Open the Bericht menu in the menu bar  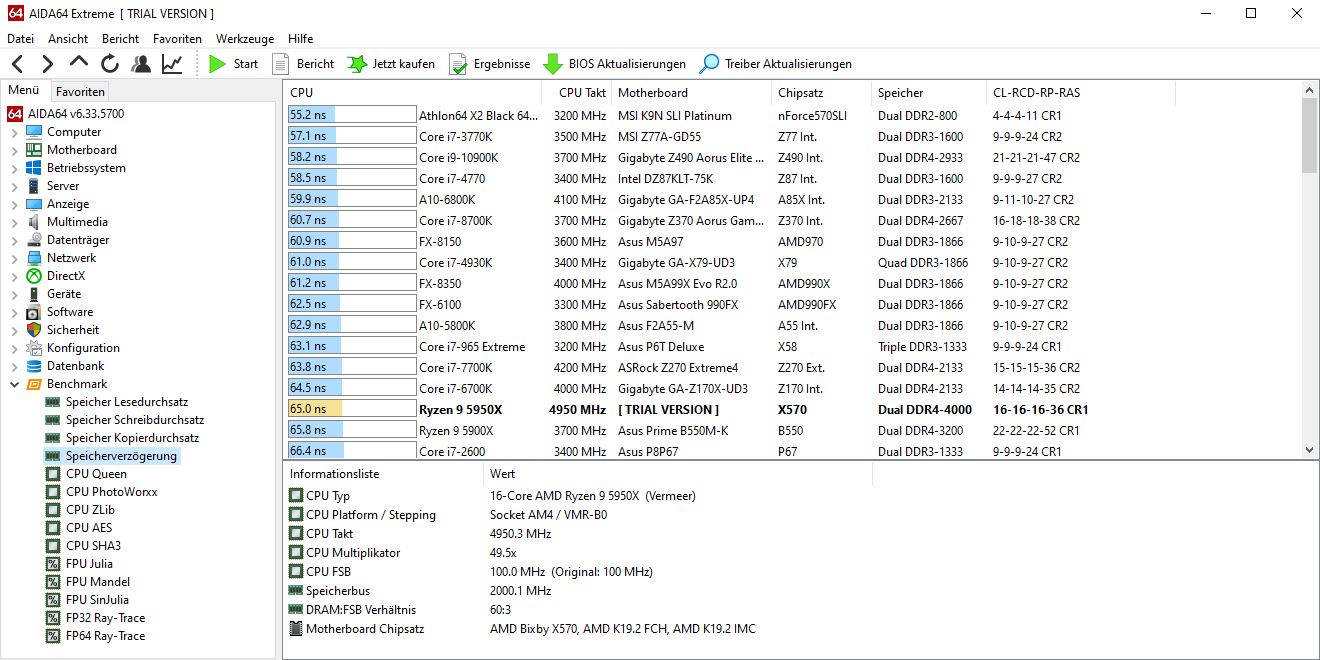pyautogui.click(x=121, y=39)
